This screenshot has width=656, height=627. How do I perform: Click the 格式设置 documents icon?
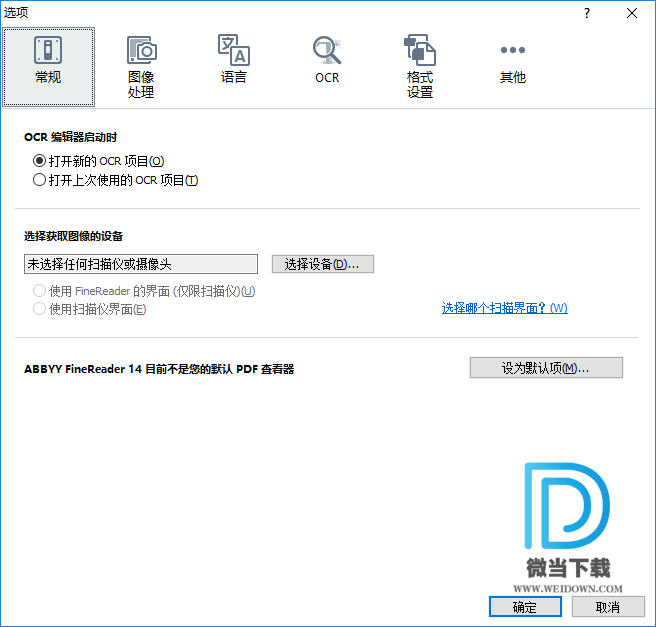click(420, 49)
